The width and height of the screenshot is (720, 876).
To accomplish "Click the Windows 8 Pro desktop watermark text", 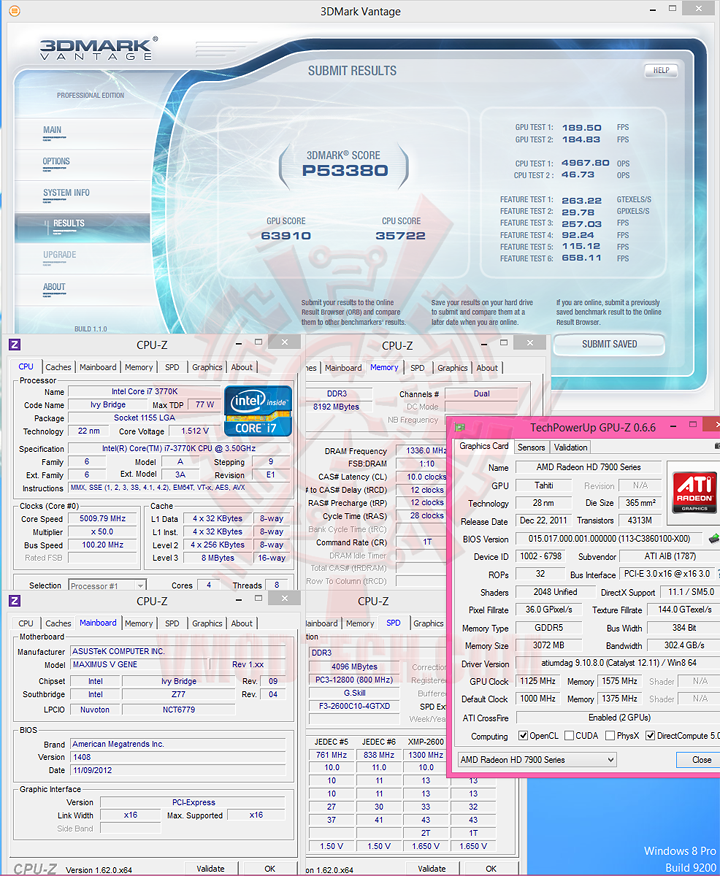I will pyautogui.click(x=679, y=851).
